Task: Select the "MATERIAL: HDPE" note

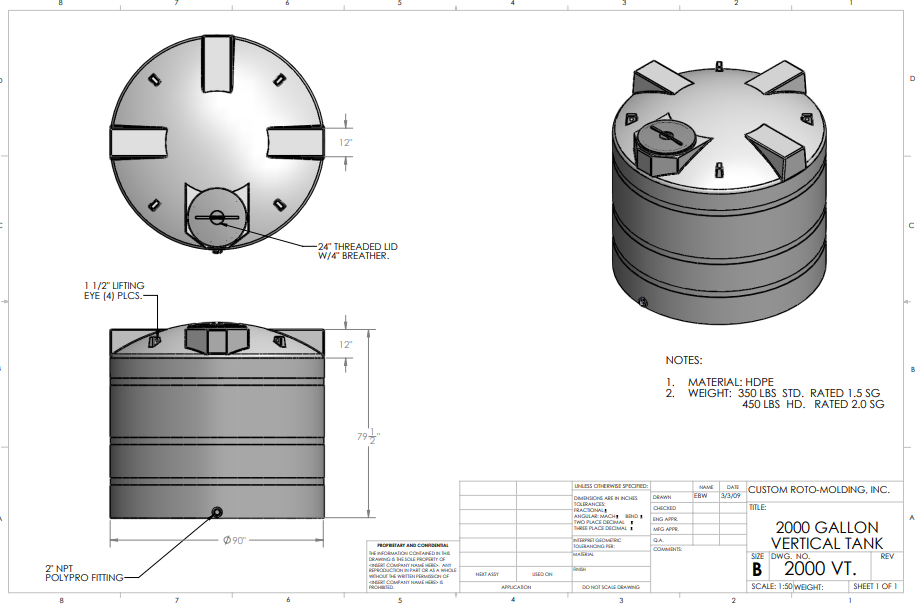Action: 729,382
